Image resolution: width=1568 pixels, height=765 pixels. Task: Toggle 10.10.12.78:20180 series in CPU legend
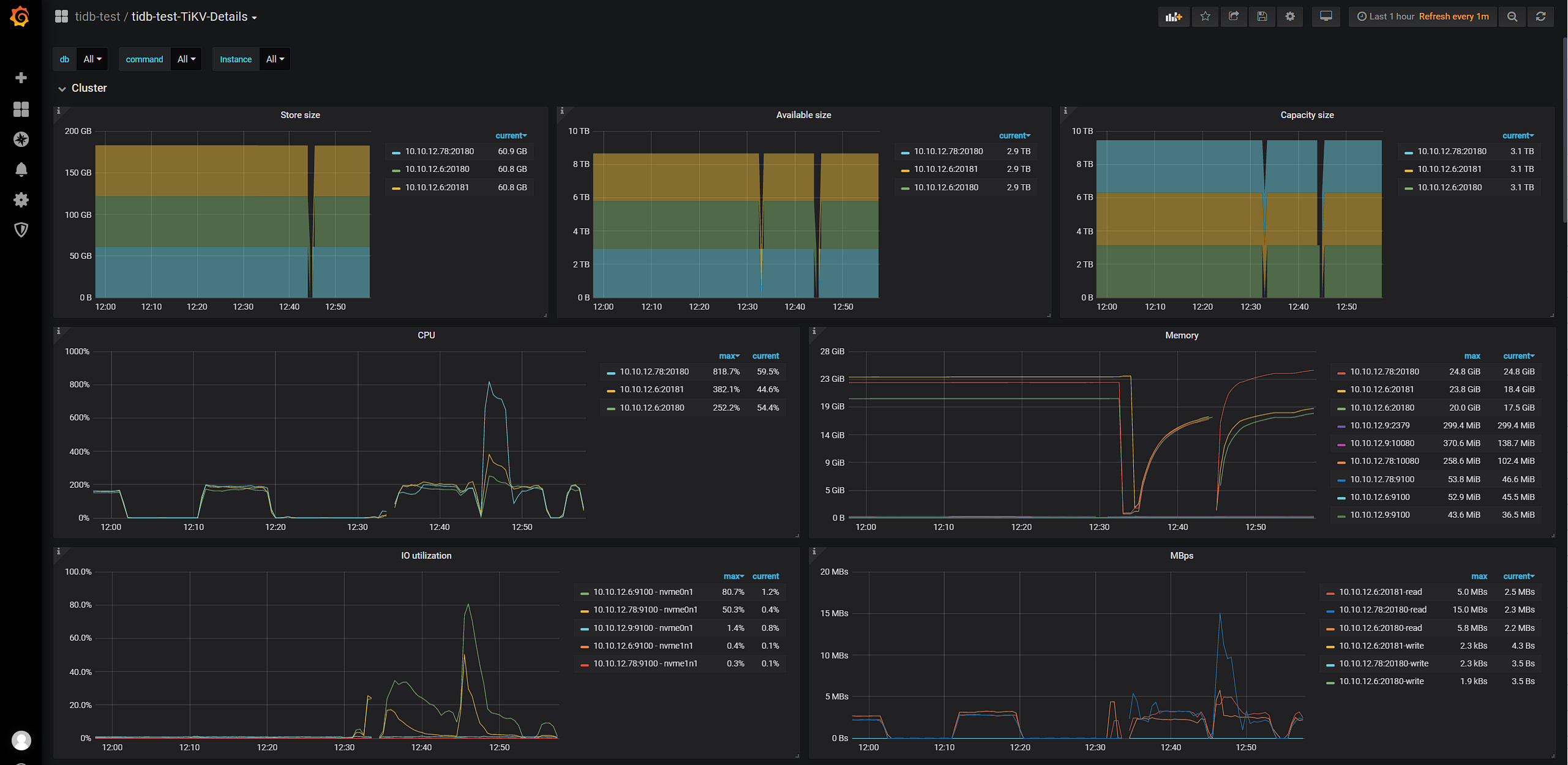[653, 371]
